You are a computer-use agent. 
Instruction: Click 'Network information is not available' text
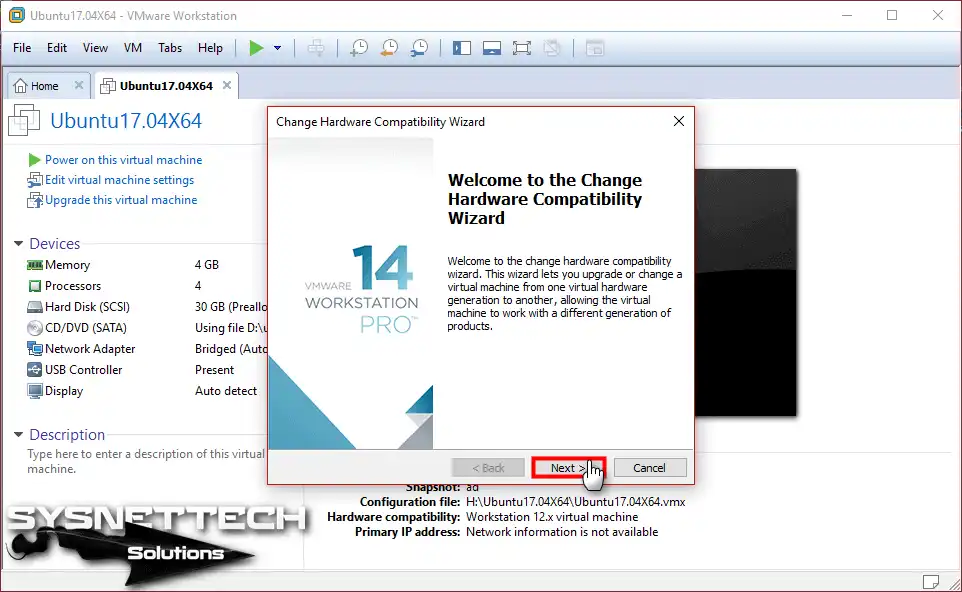(x=562, y=532)
